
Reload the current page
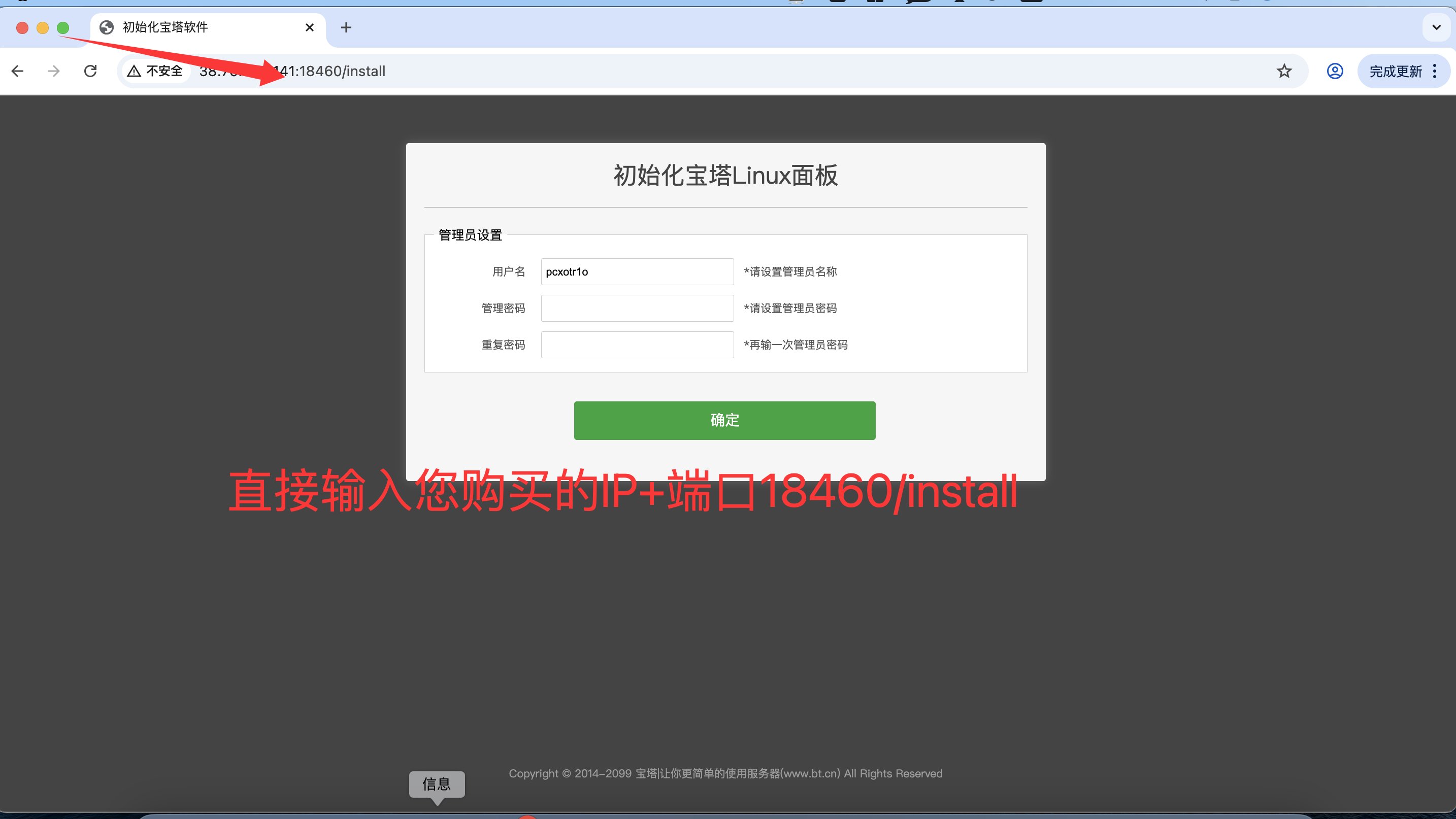[90, 71]
